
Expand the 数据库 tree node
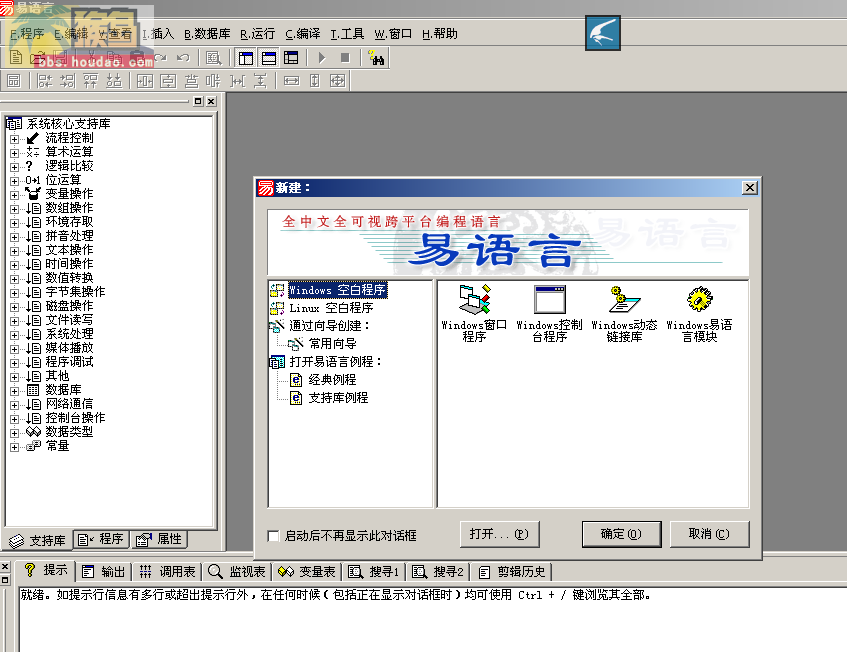point(15,391)
